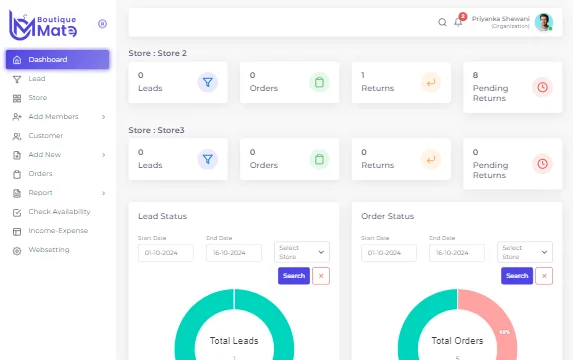Click red notification count badge

(463, 16)
